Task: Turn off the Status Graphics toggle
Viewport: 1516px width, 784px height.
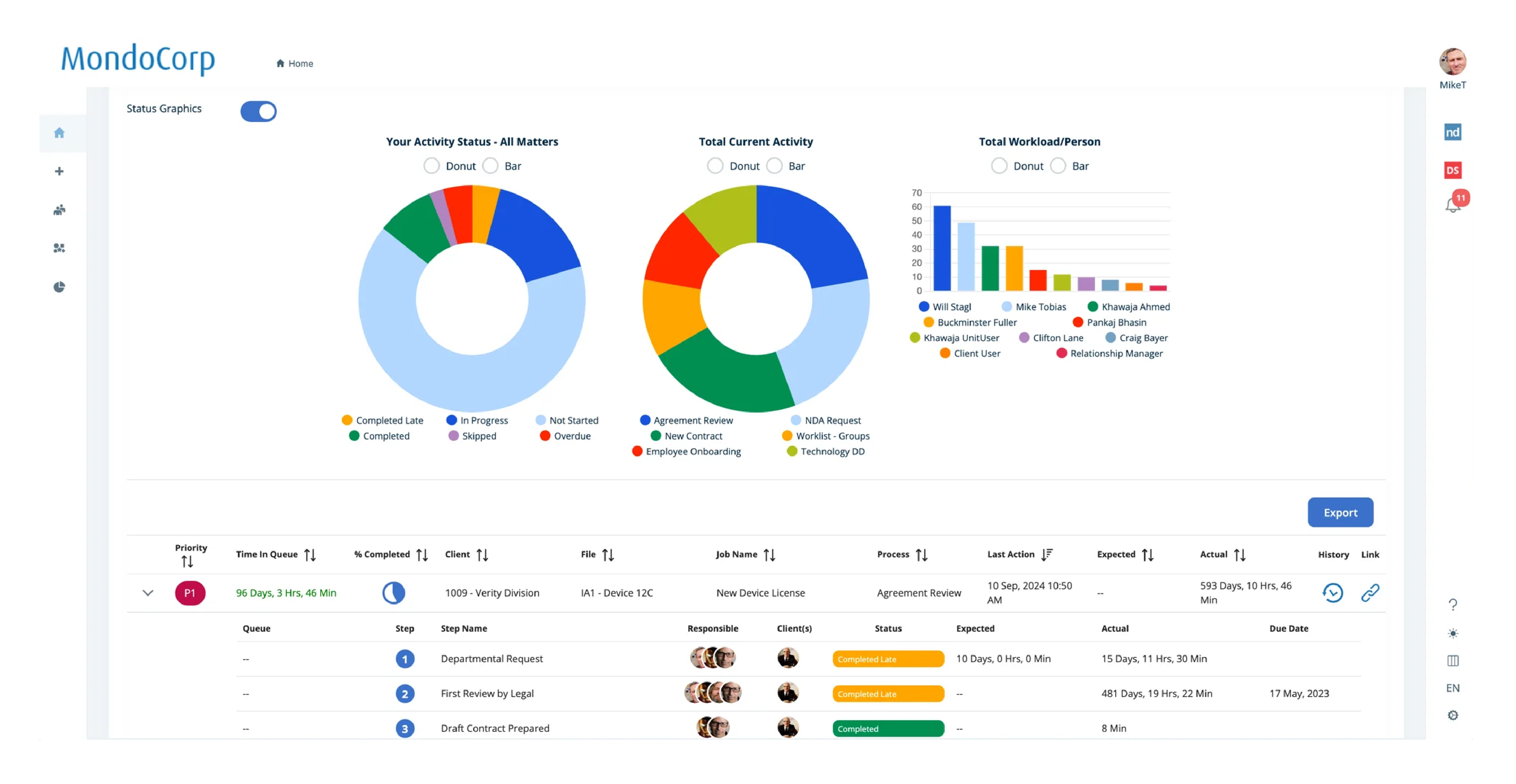Action: 258,112
